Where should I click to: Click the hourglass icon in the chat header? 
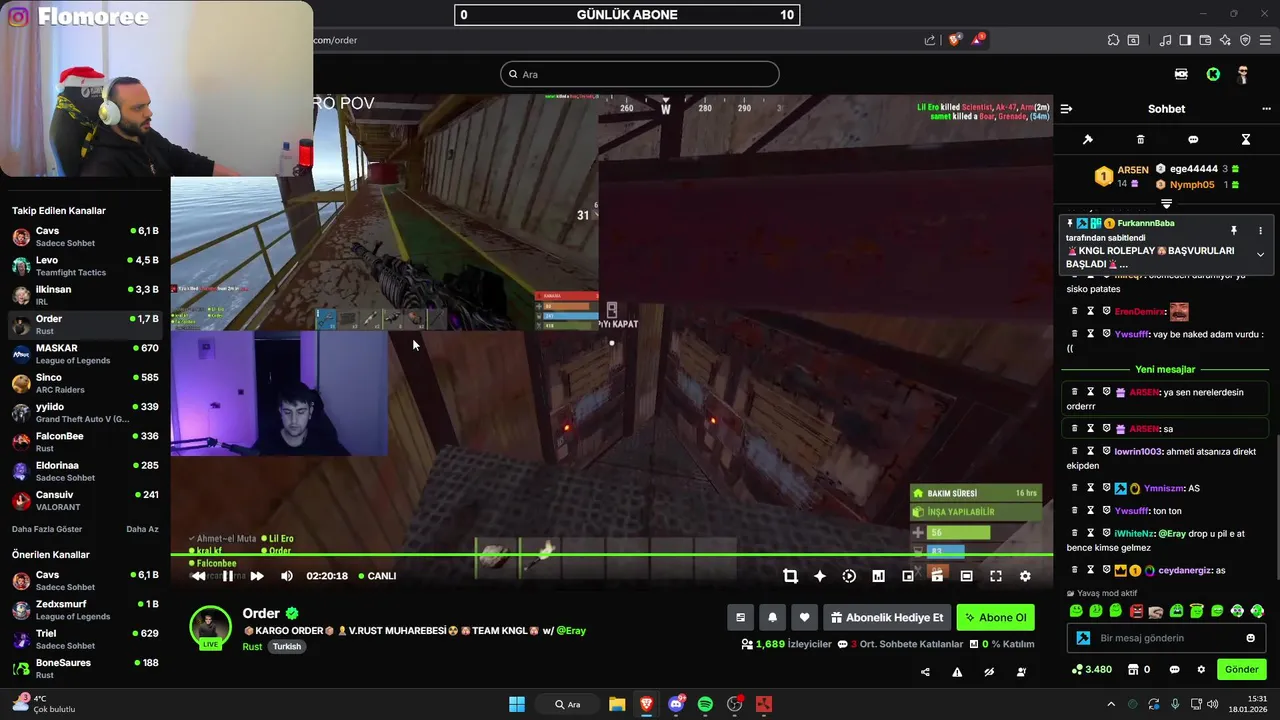pyautogui.click(x=1246, y=140)
